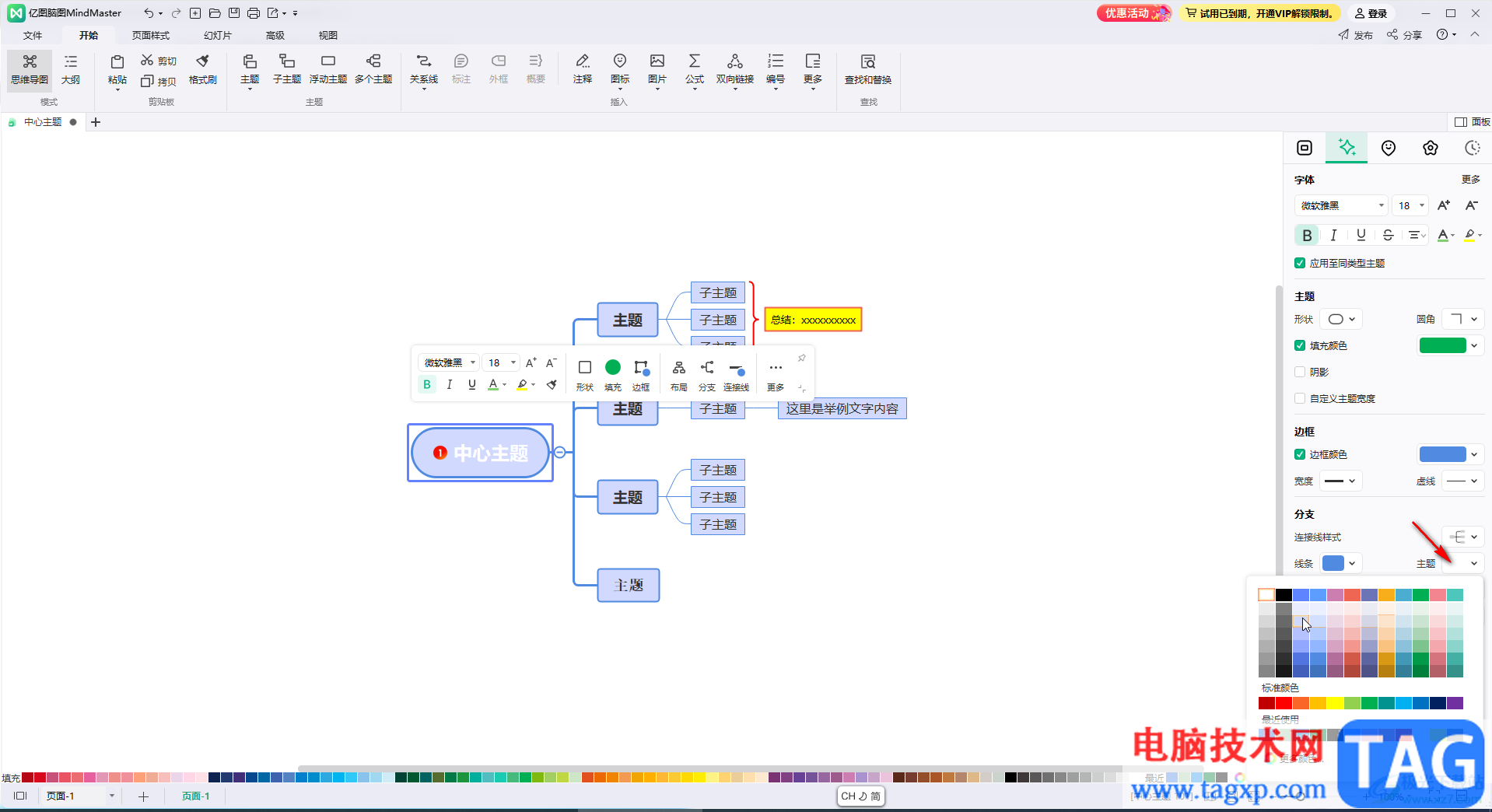Open the floating toolbar font size dropdown
This screenshot has height=812, width=1492.
tap(501, 362)
